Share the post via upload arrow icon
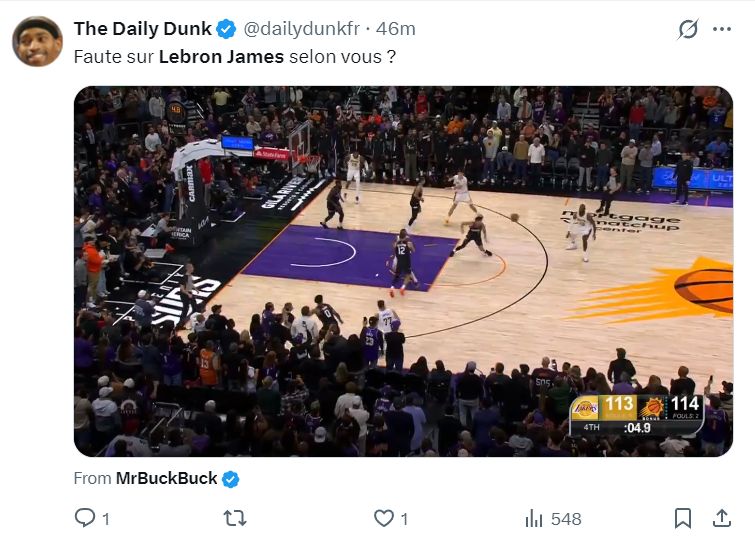The width and height of the screenshot is (755, 546). click(721, 518)
